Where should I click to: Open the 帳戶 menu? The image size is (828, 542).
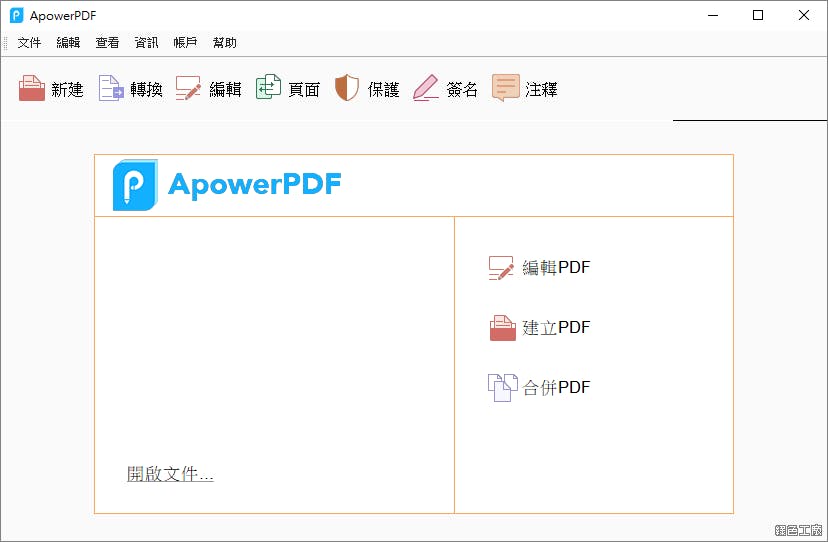point(185,43)
